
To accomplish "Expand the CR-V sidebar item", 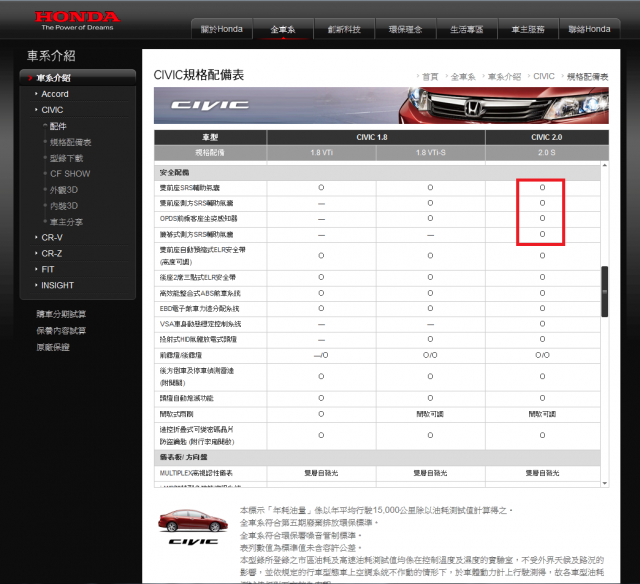I will 52,238.
